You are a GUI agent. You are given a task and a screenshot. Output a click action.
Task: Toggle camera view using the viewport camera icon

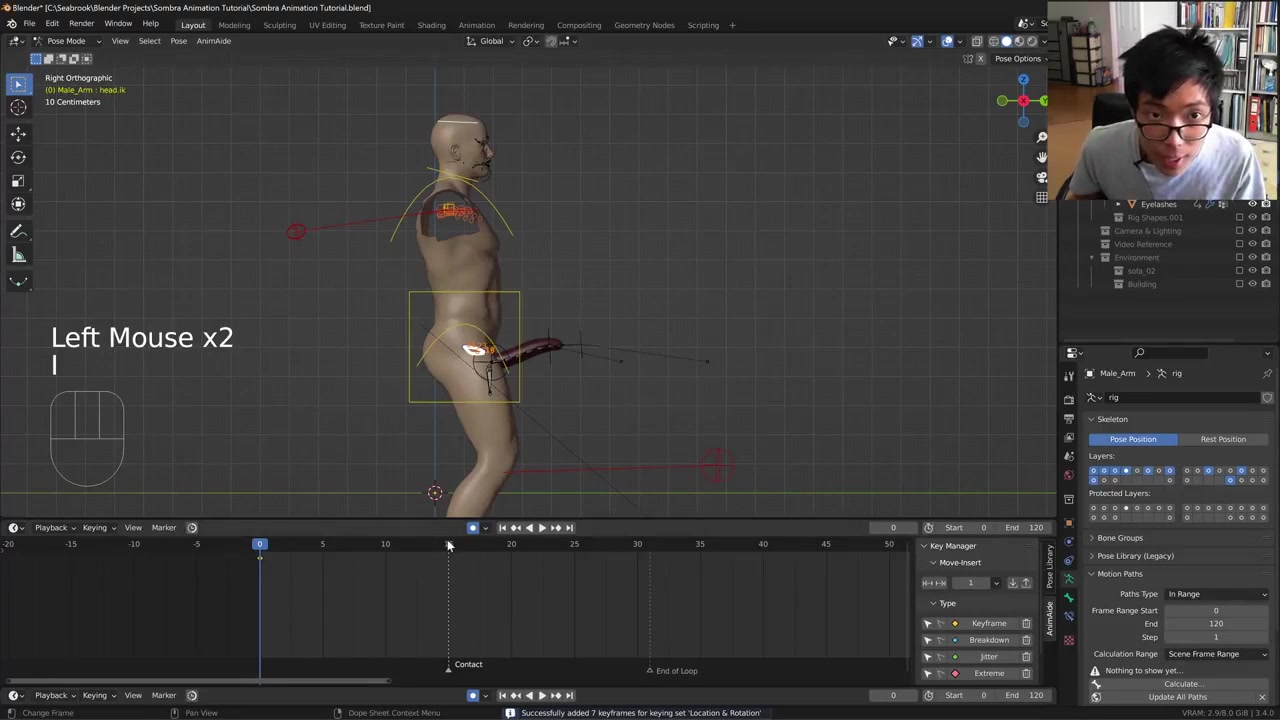1041,177
